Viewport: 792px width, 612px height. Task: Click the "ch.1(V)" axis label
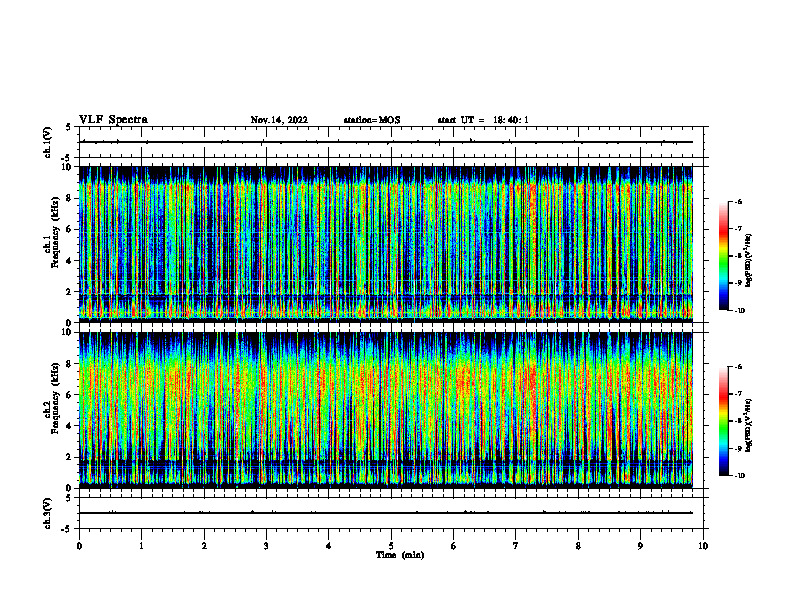click(48, 142)
